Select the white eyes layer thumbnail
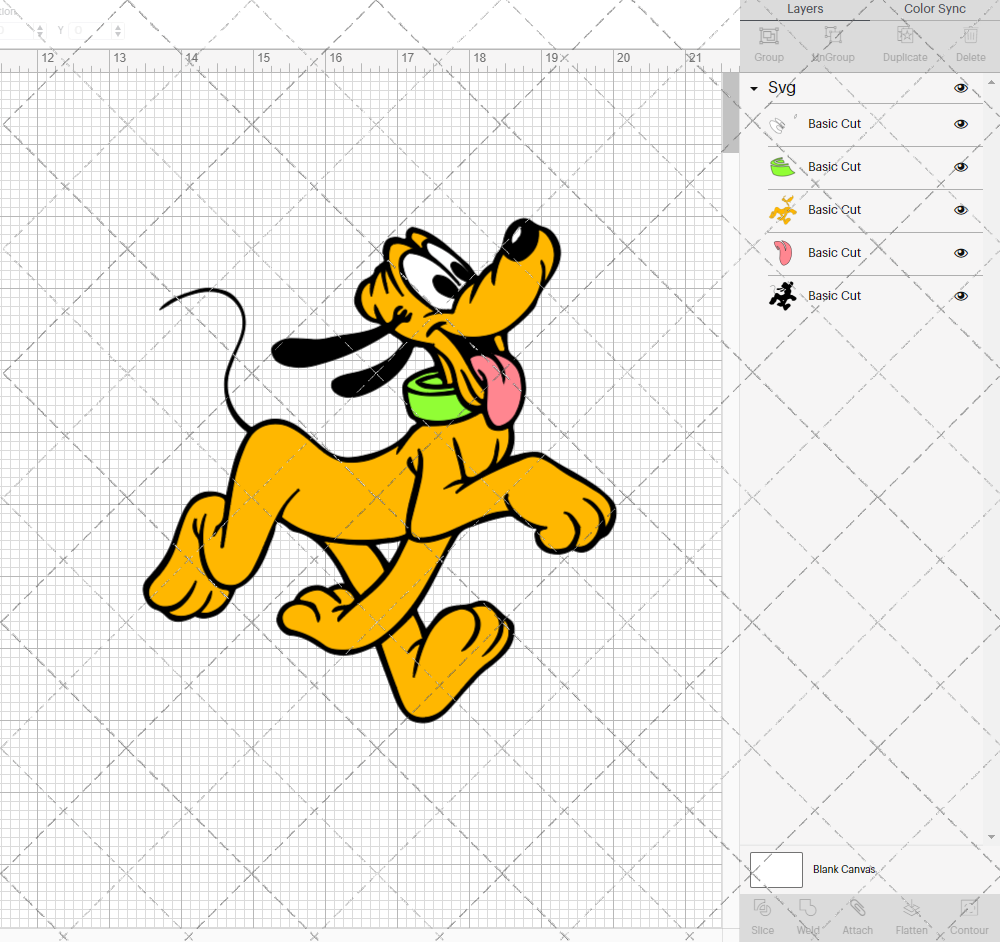 click(x=782, y=124)
